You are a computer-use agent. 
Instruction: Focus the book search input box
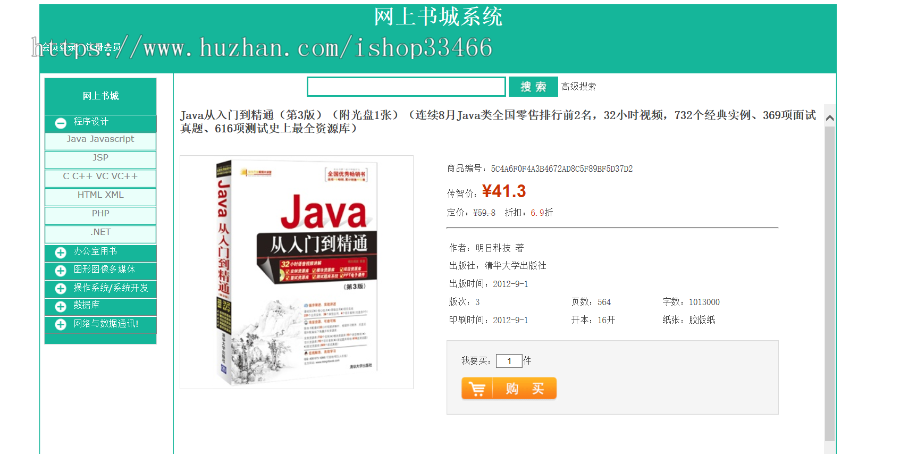click(x=406, y=87)
